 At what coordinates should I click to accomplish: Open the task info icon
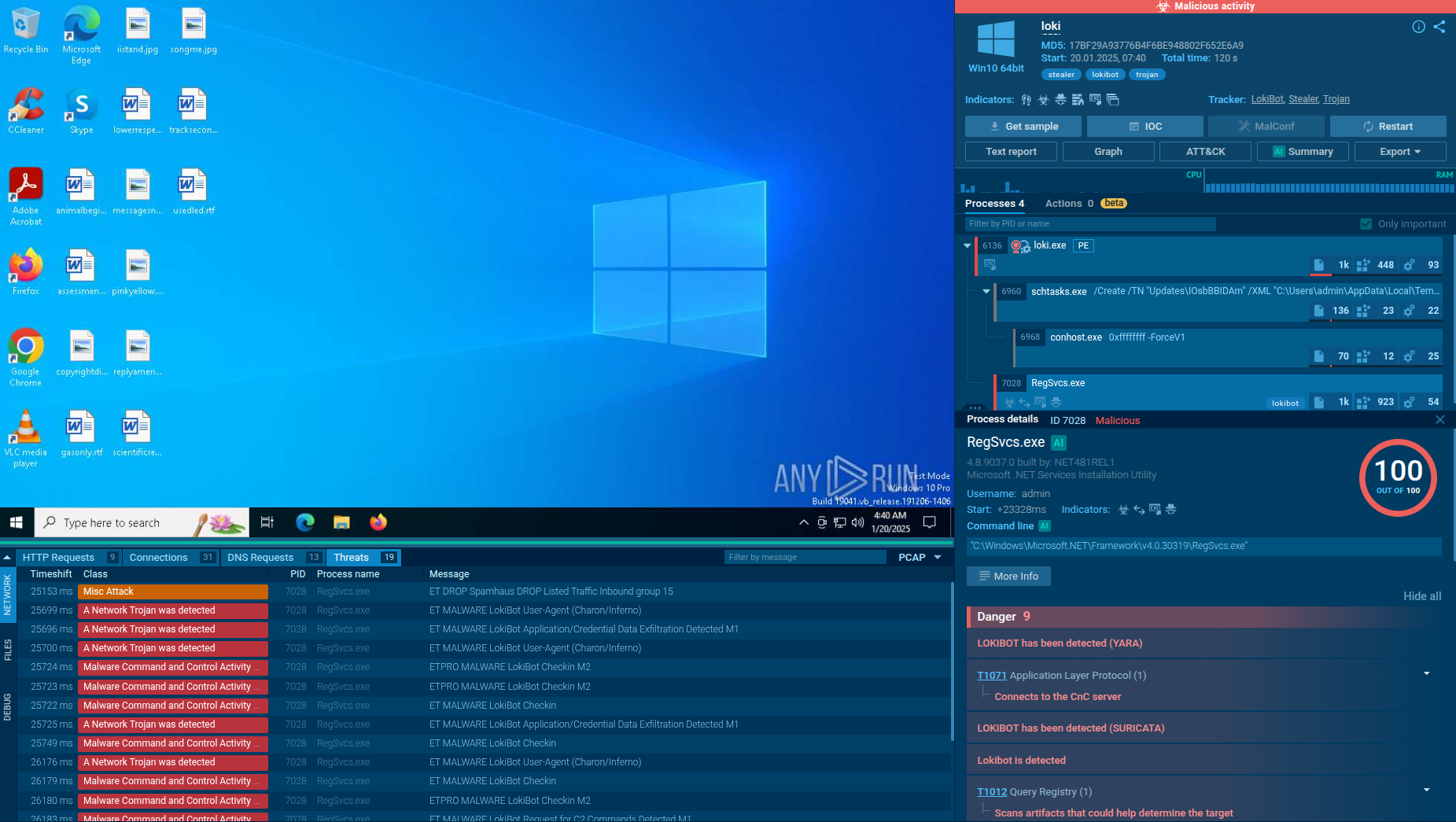(x=1418, y=27)
